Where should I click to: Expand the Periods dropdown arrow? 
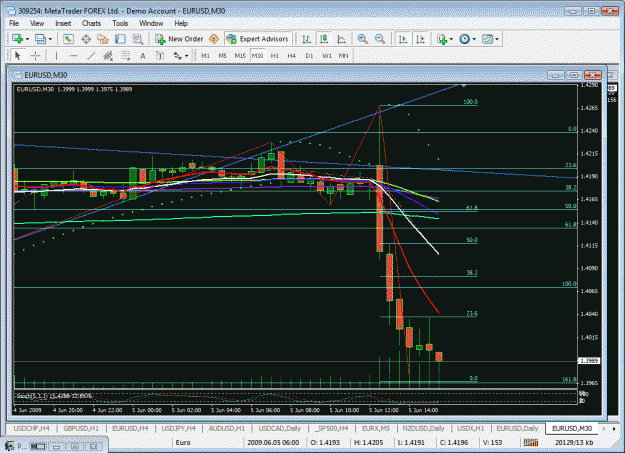[474, 39]
